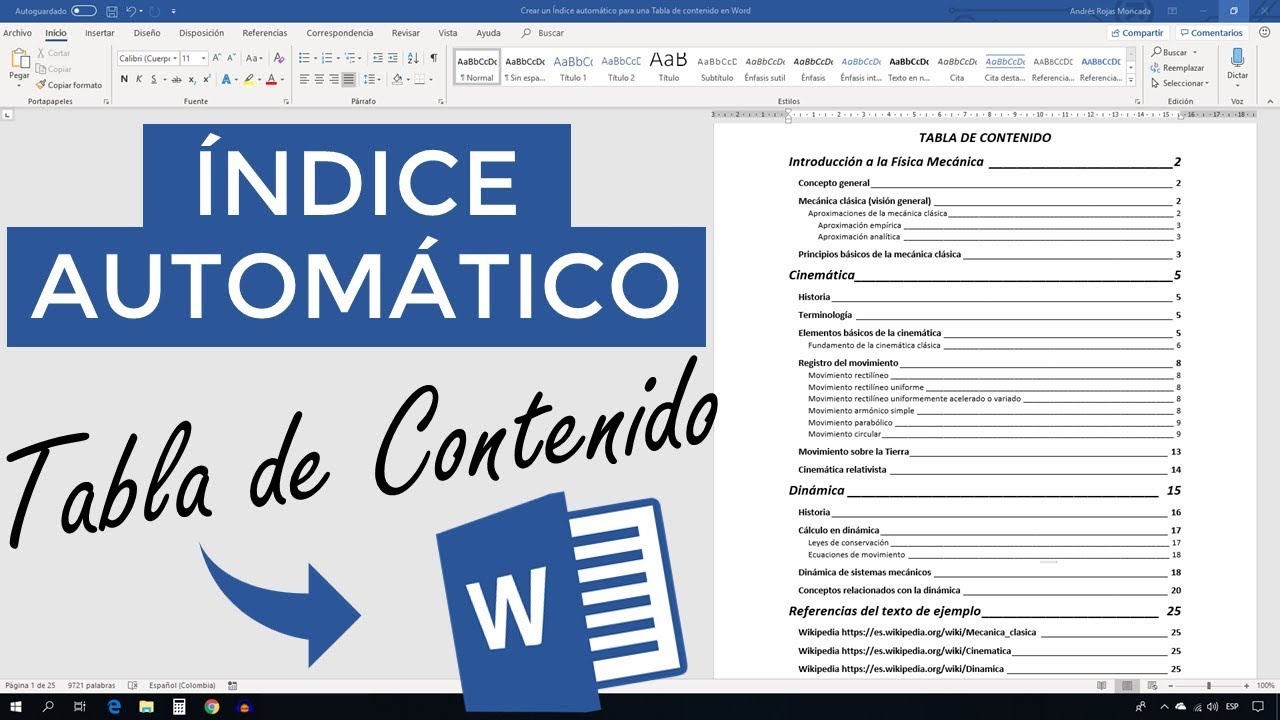Select the Vista tab
Screen dimensions: 1280x720
[448, 33]
